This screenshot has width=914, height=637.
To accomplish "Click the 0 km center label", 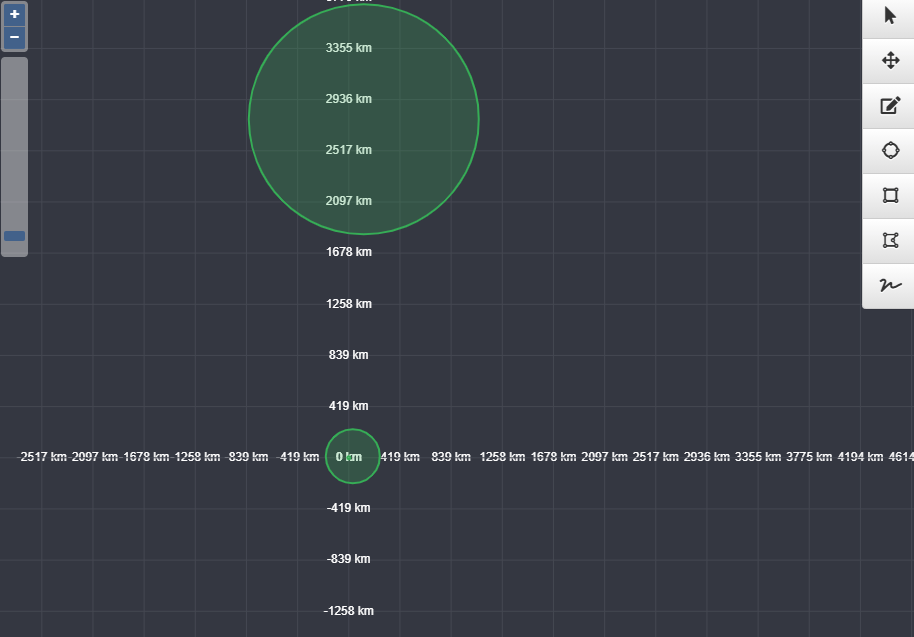I will pos(348,456).
